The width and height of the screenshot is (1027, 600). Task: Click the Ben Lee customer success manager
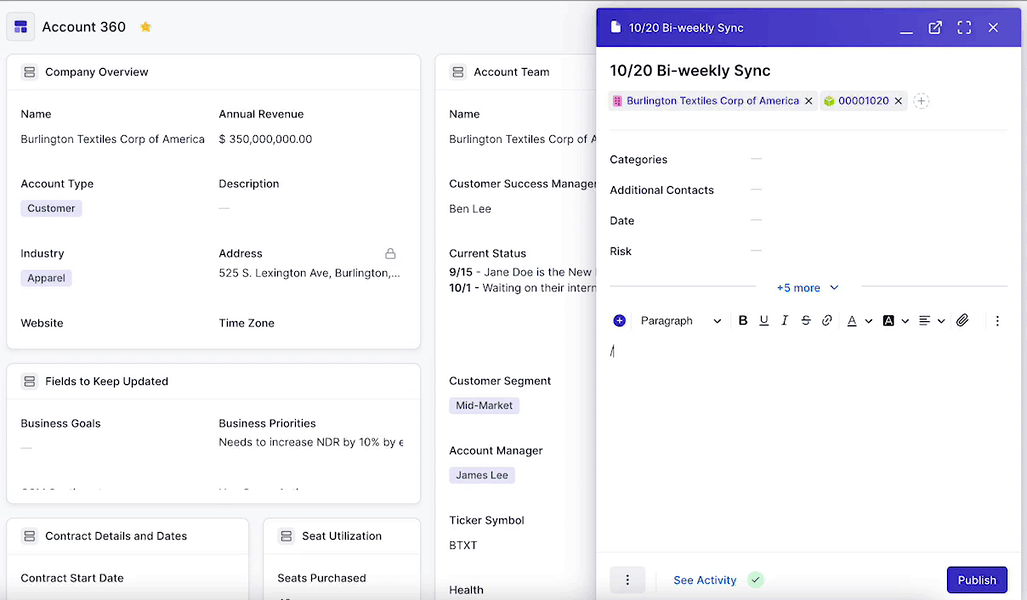470,209
